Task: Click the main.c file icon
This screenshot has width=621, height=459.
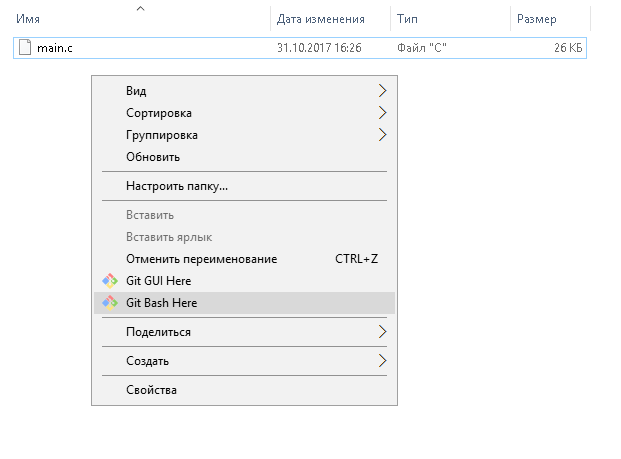Action: click(x=26, y=48)
